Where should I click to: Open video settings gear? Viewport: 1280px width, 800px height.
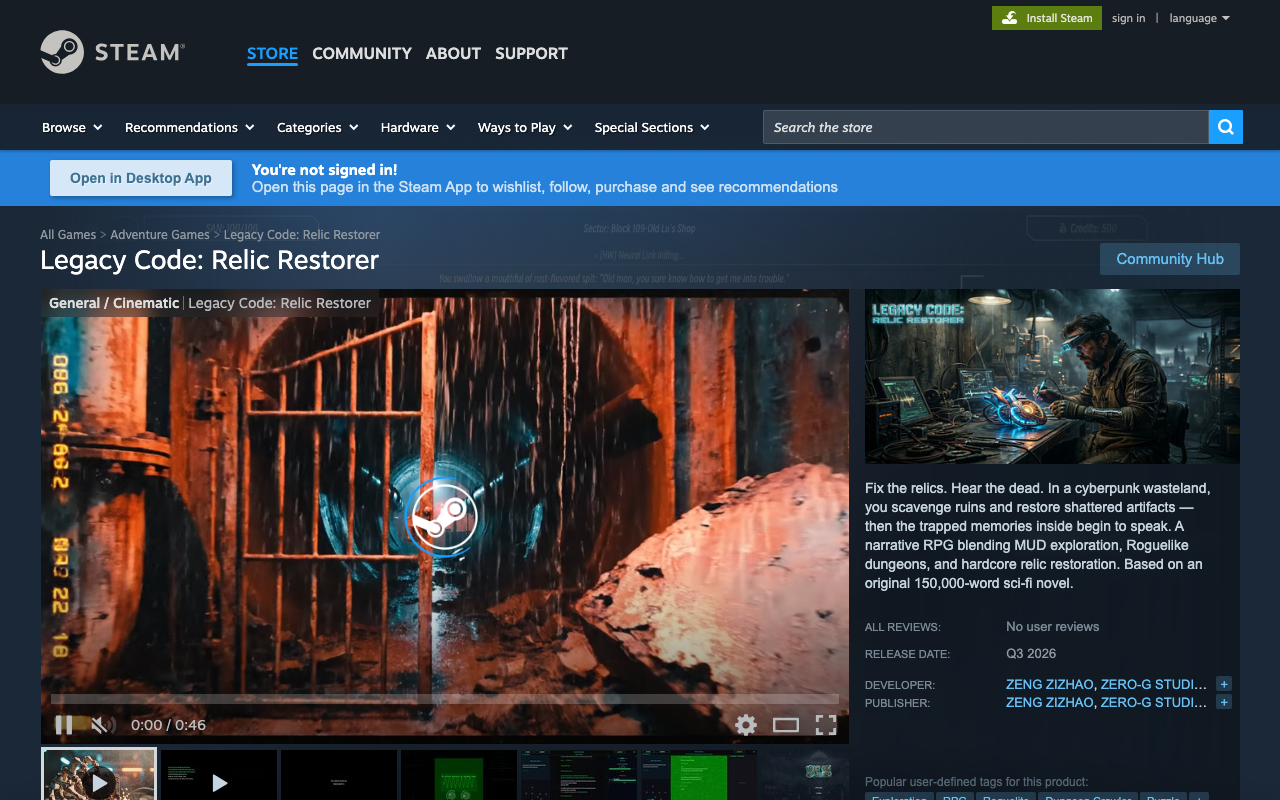(746, 725)
